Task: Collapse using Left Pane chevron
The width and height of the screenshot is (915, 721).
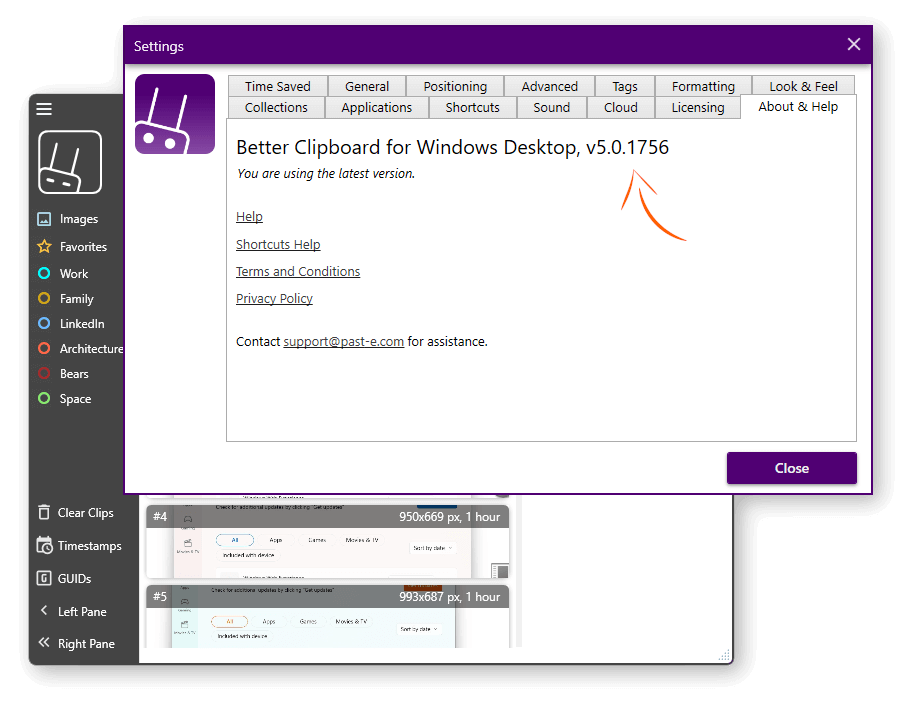Action: coord(44,611)
